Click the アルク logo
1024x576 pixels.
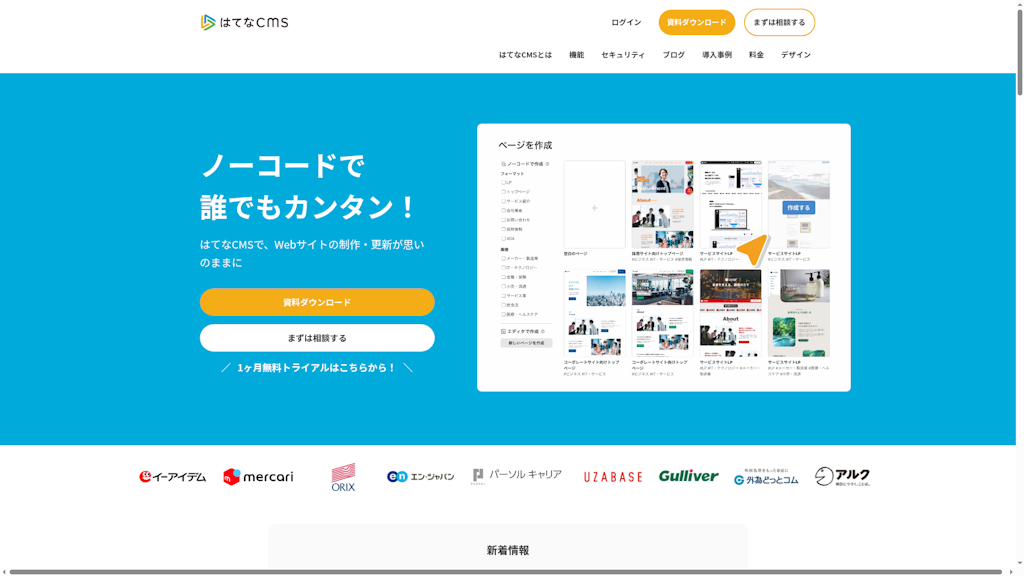coord(841,477)
